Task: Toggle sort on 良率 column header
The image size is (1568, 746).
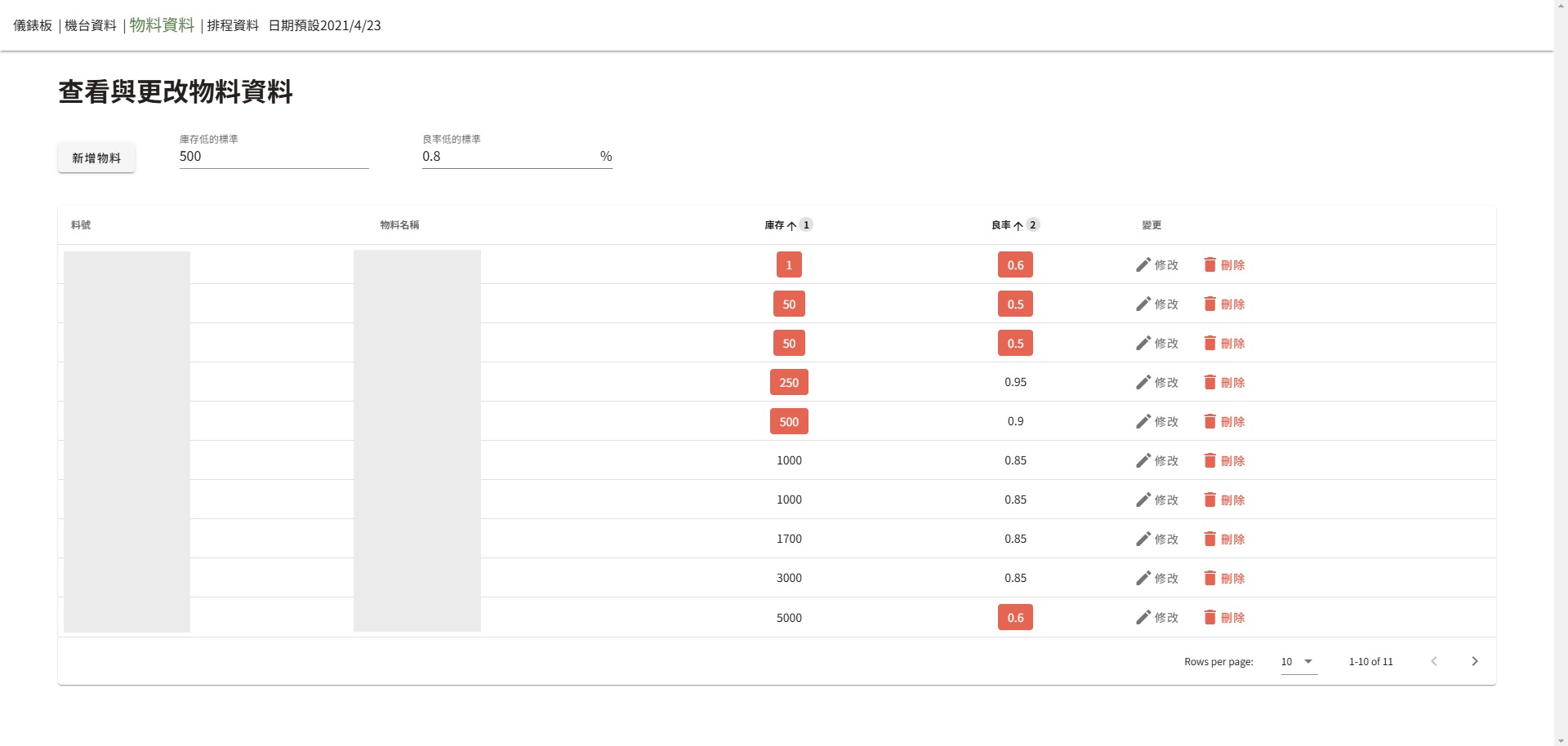Action: 1001,225
